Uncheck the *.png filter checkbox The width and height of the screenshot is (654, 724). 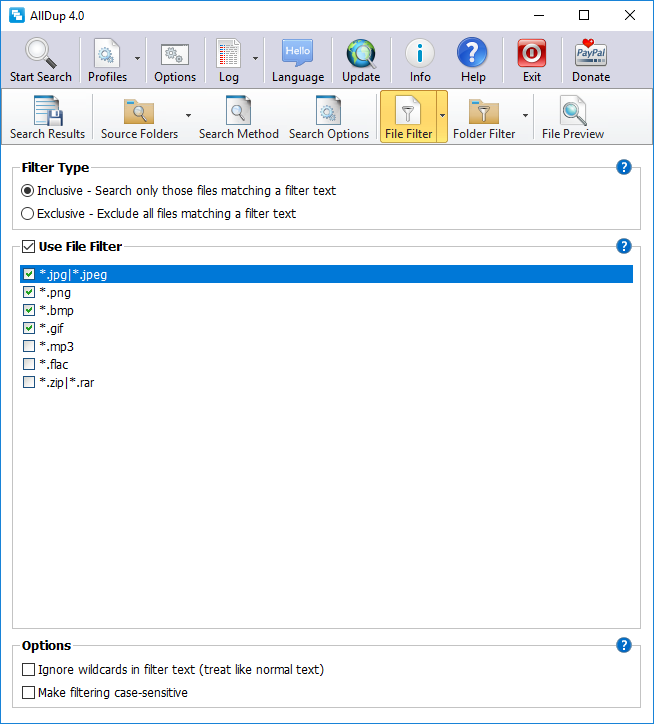click(29, 292)
